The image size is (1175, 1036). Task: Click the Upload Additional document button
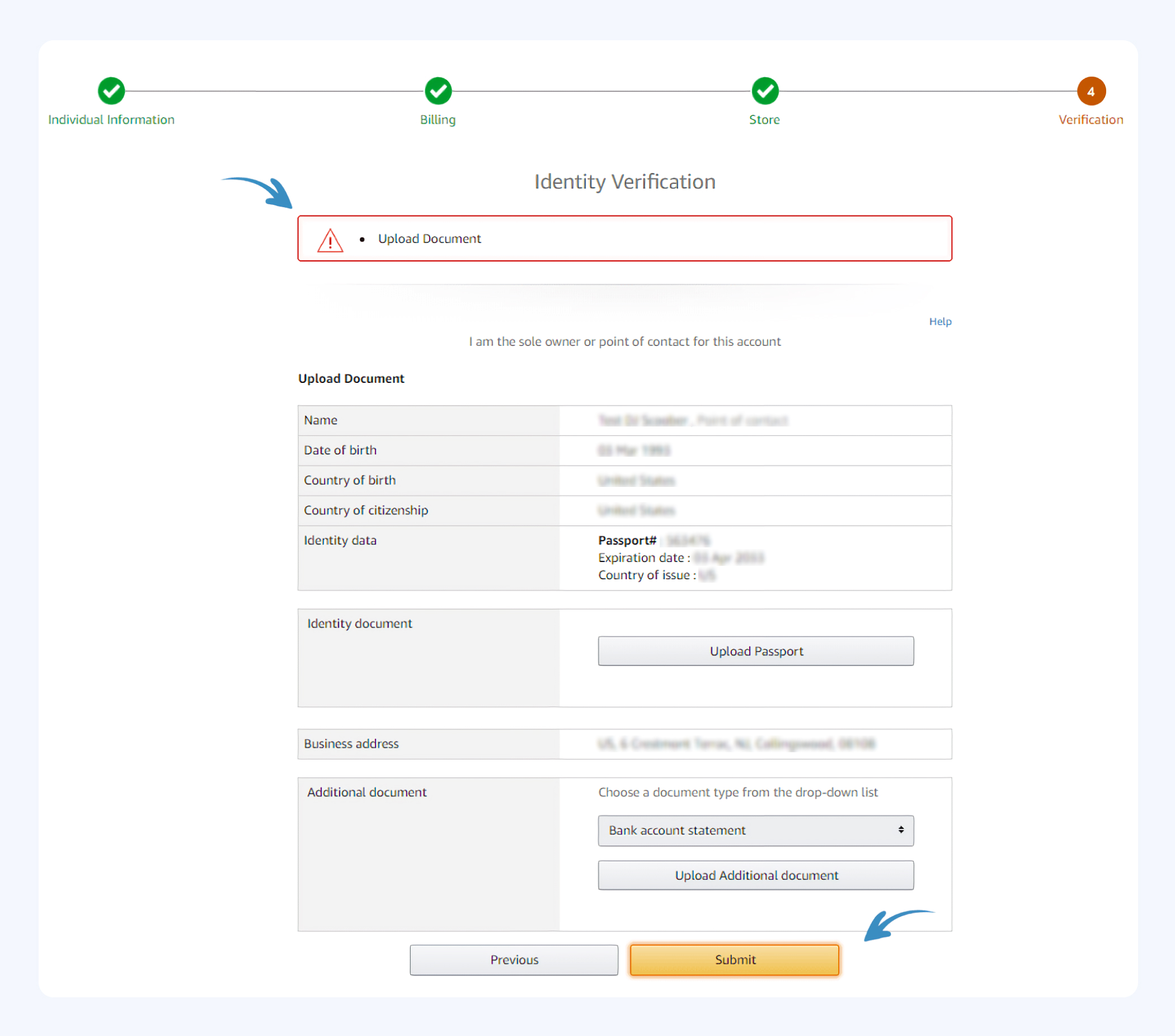click(x=756, y=875)
